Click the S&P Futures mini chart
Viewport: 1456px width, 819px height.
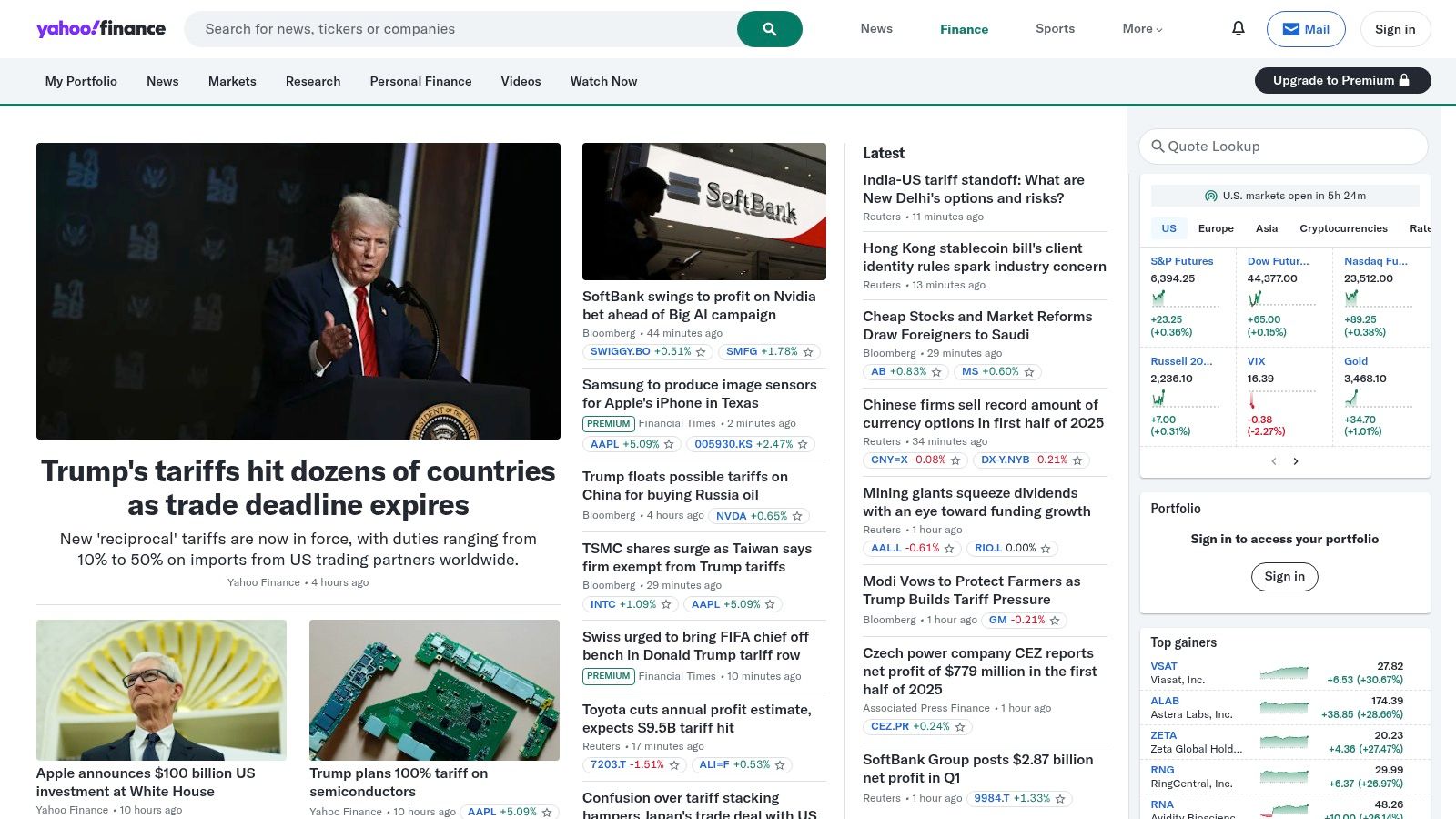[x=1185, y=298]
